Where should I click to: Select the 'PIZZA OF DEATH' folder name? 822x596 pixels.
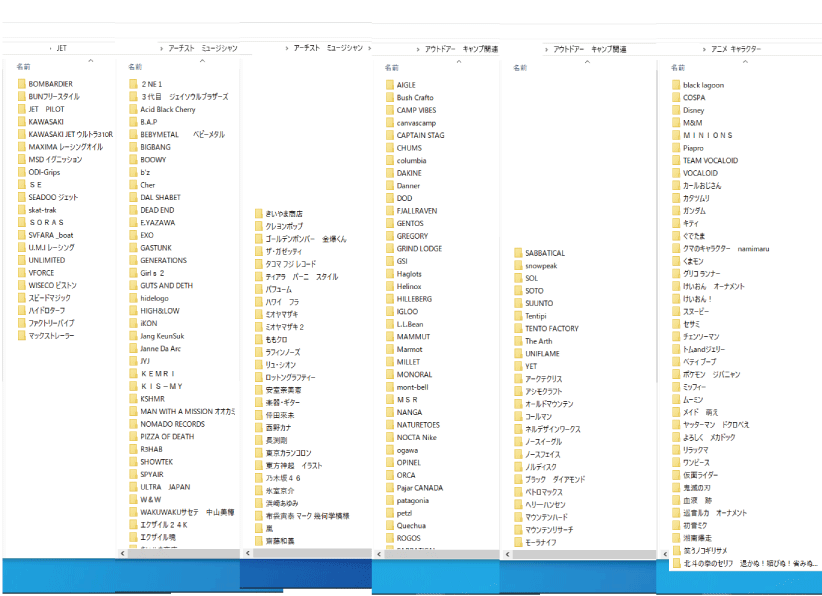(167, 436)
